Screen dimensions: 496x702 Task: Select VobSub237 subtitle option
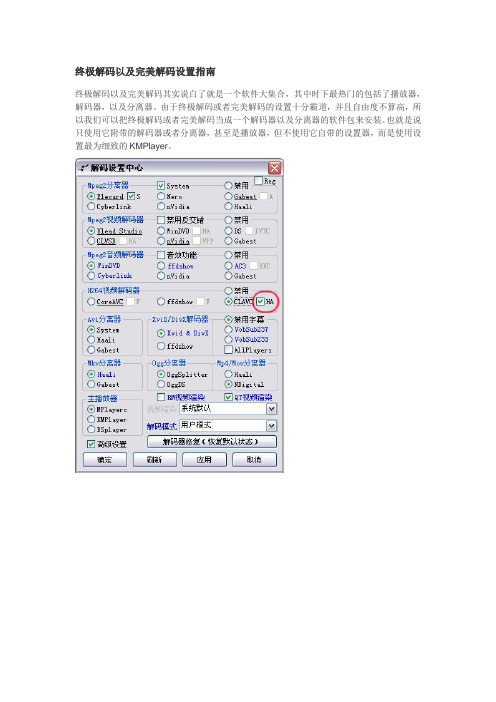(228, 330)
